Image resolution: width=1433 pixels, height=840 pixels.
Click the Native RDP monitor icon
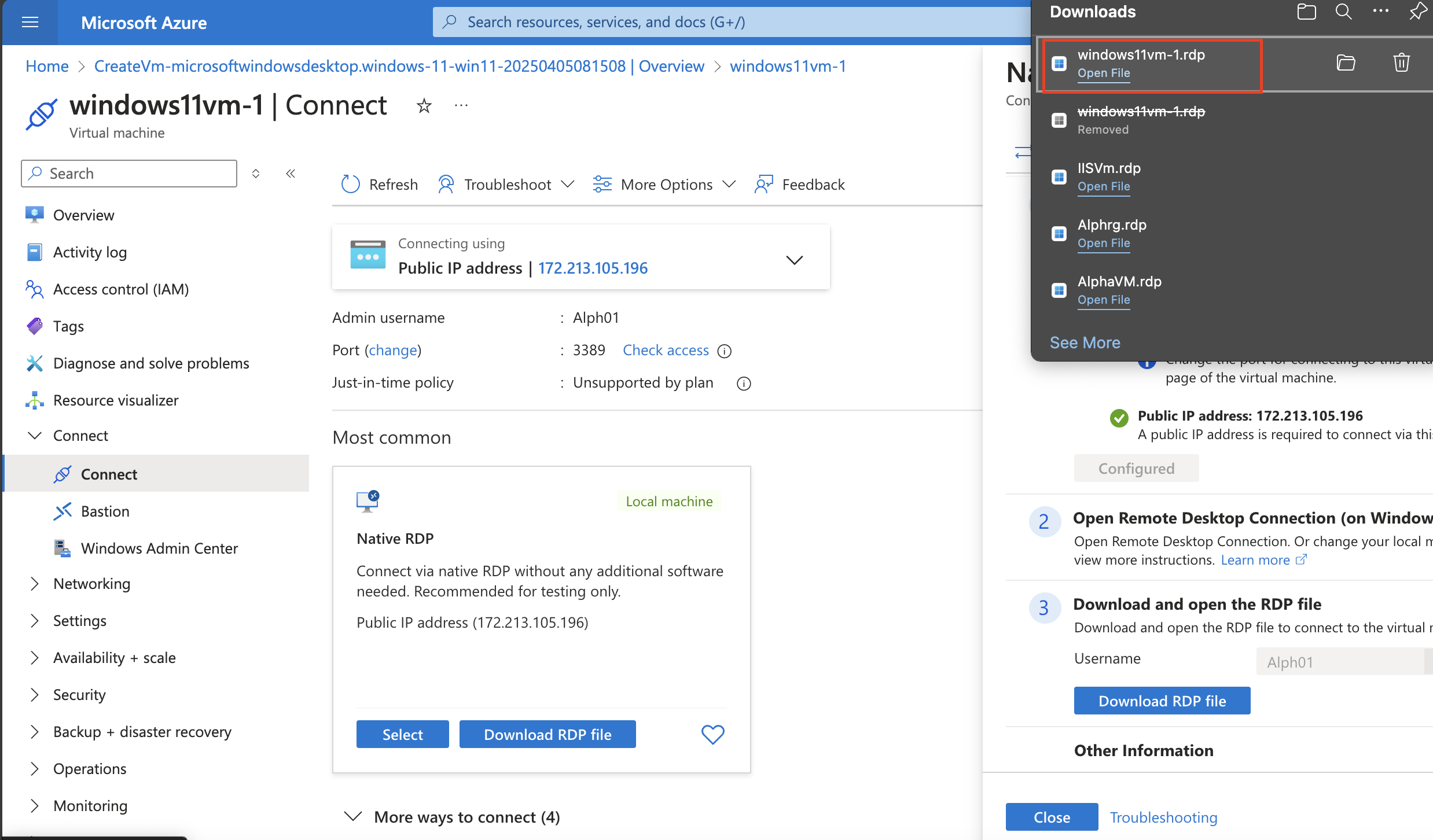pos(368,502)
